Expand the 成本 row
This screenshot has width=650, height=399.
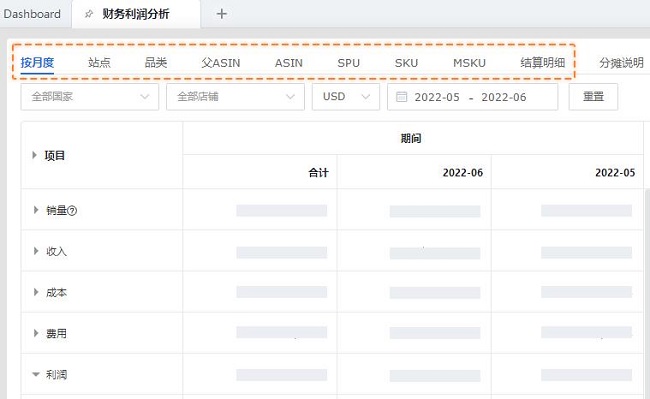click(x=36, y=292)
